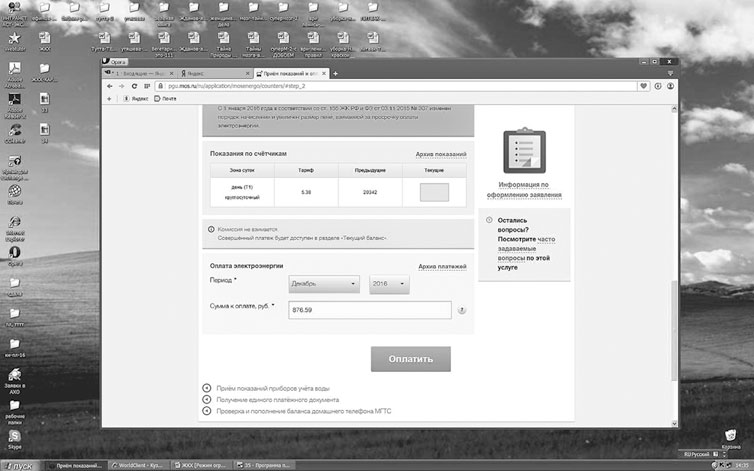Click the page vertical scrollbar thumb
The image size is (754, 471).
tap(674, 331)
